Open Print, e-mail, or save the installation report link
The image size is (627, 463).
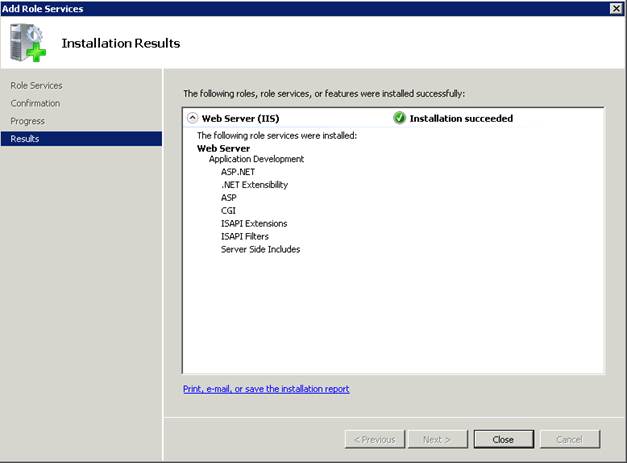266,389
